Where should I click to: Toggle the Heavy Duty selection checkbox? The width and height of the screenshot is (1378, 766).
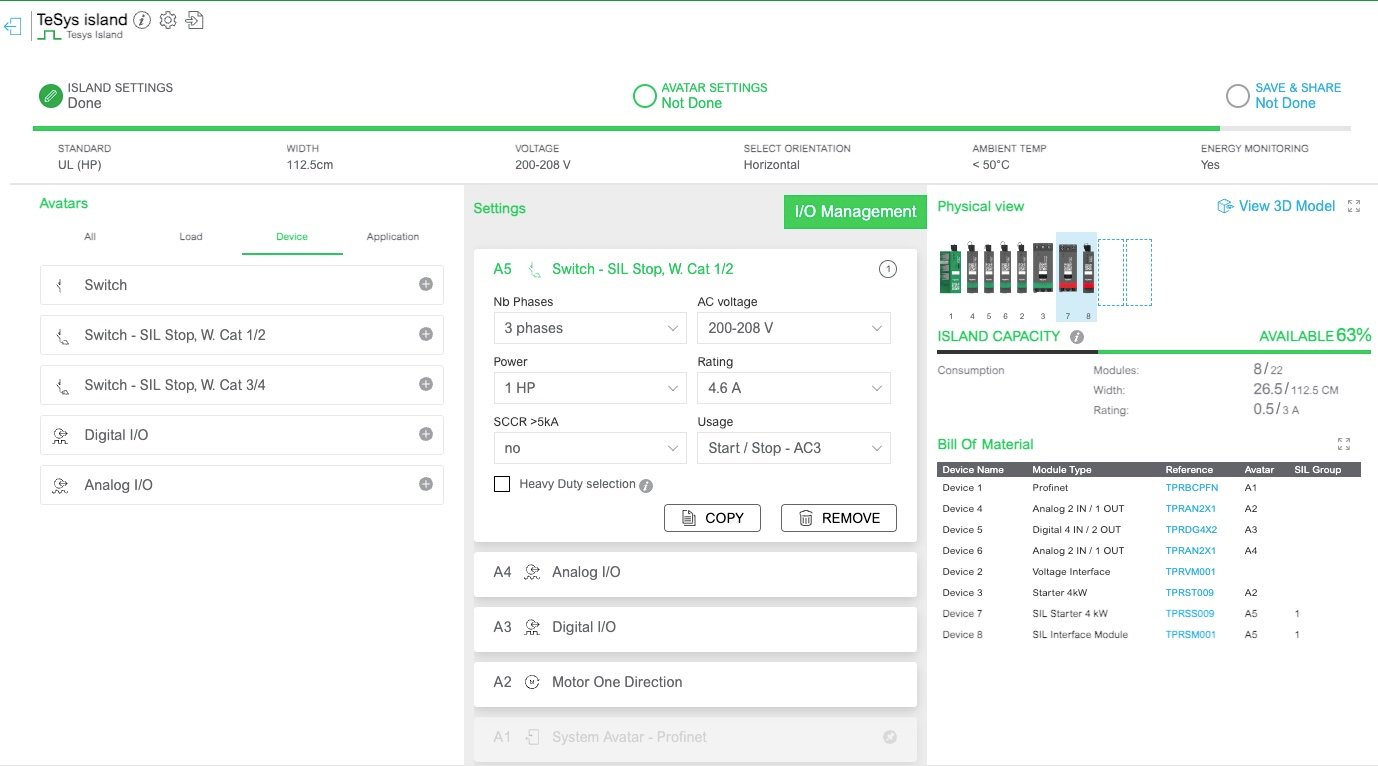click(x=502, y=484)
